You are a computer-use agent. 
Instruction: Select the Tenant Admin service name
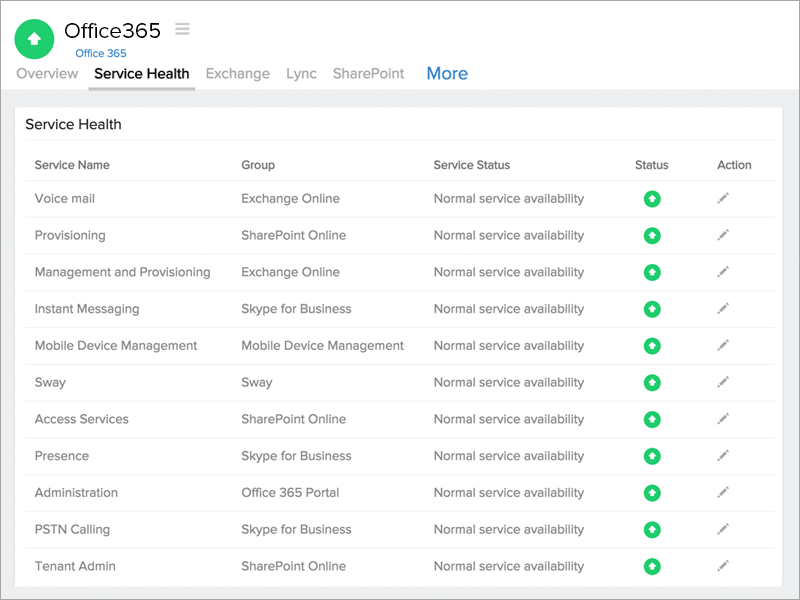pyautogui.click(x=75, y=566)
